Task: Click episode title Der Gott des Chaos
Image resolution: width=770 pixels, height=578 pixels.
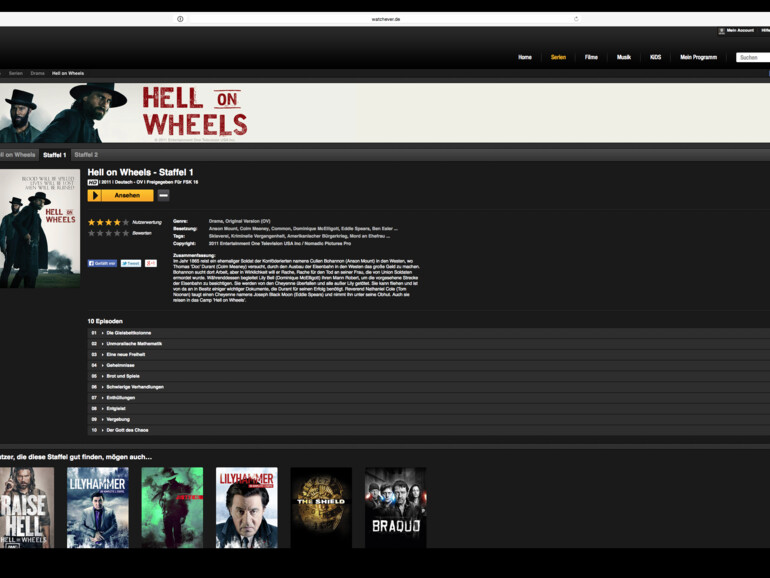Action: (127, 430)
